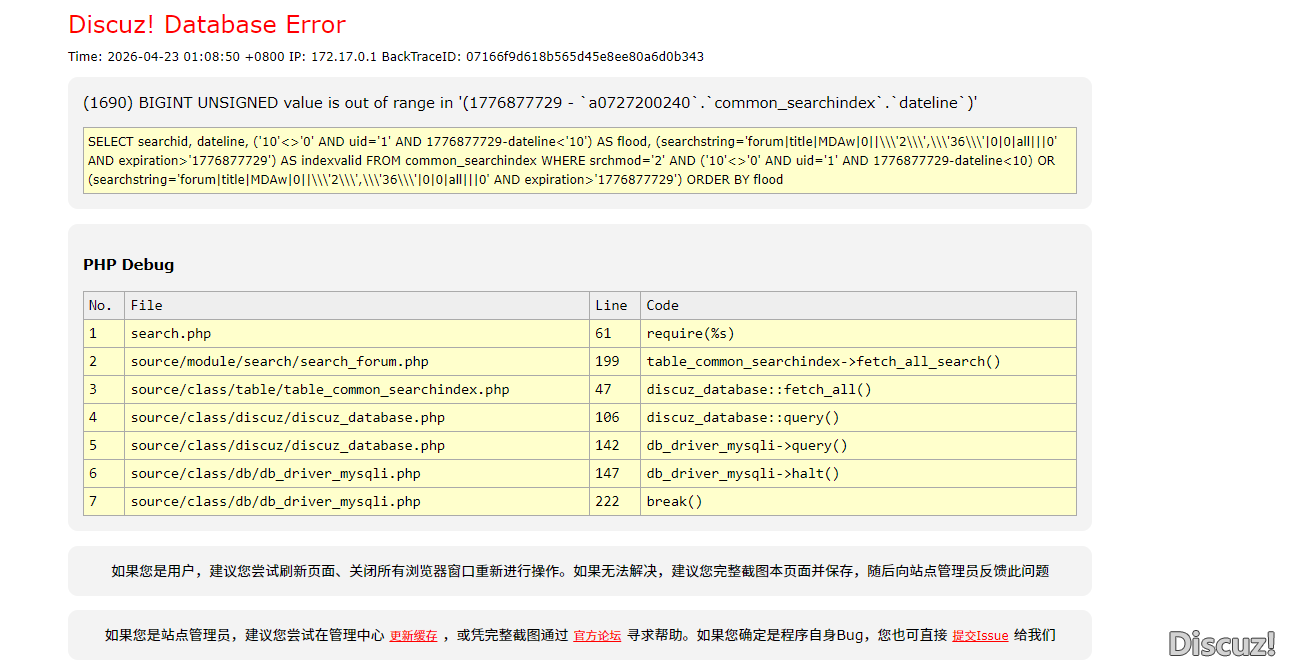Click the "Code" column header
This screenshot has width=1292, height=668.
[x=662, y=305]
